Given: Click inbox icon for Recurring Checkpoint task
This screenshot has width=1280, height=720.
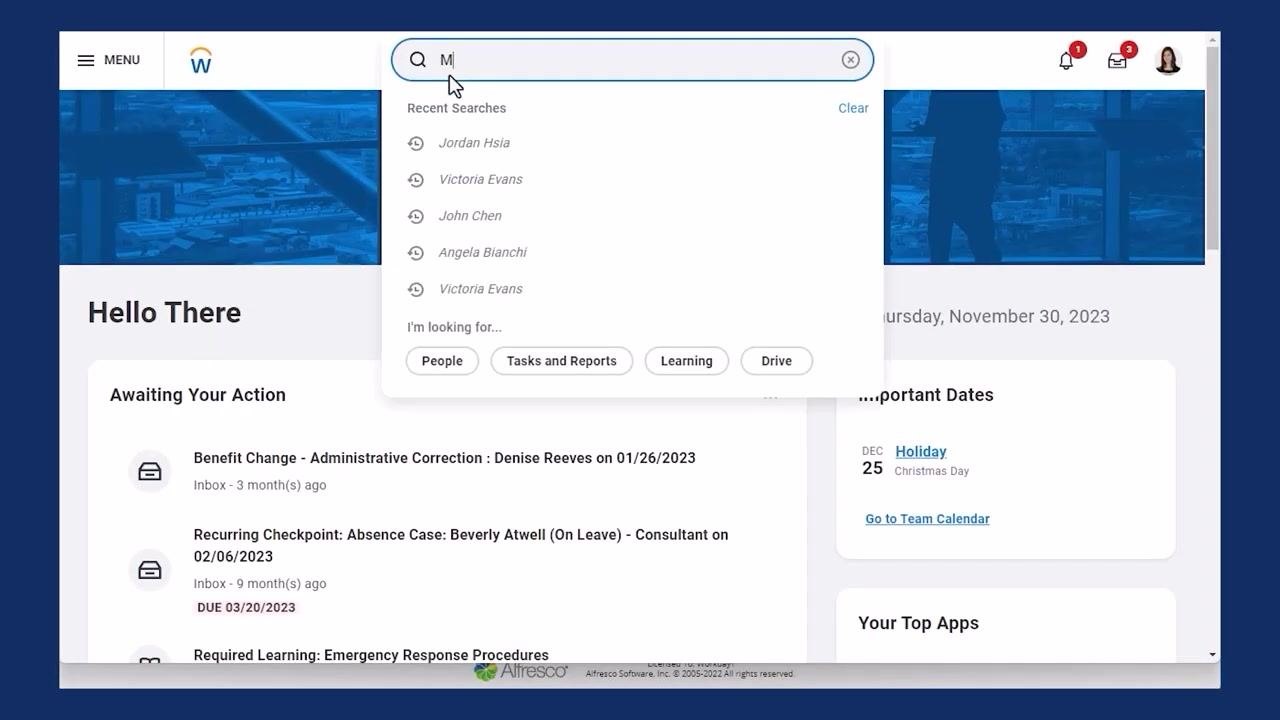Looking at the screenshot, I should point(150,570).
